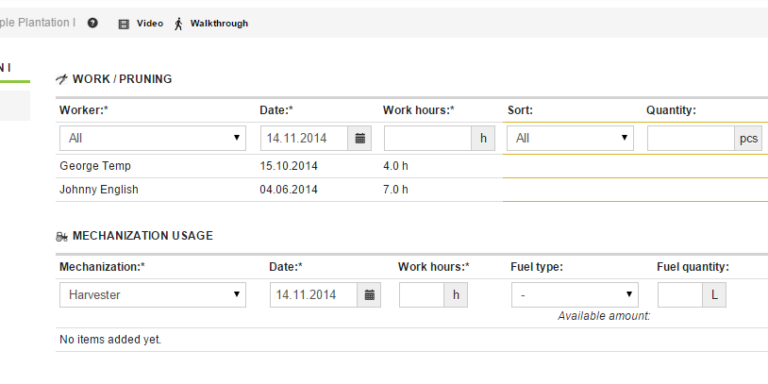Click the WORK / PRUNING section heading
Screen dimensions: 768x384
pyautogui.click(x=122, y=79)
